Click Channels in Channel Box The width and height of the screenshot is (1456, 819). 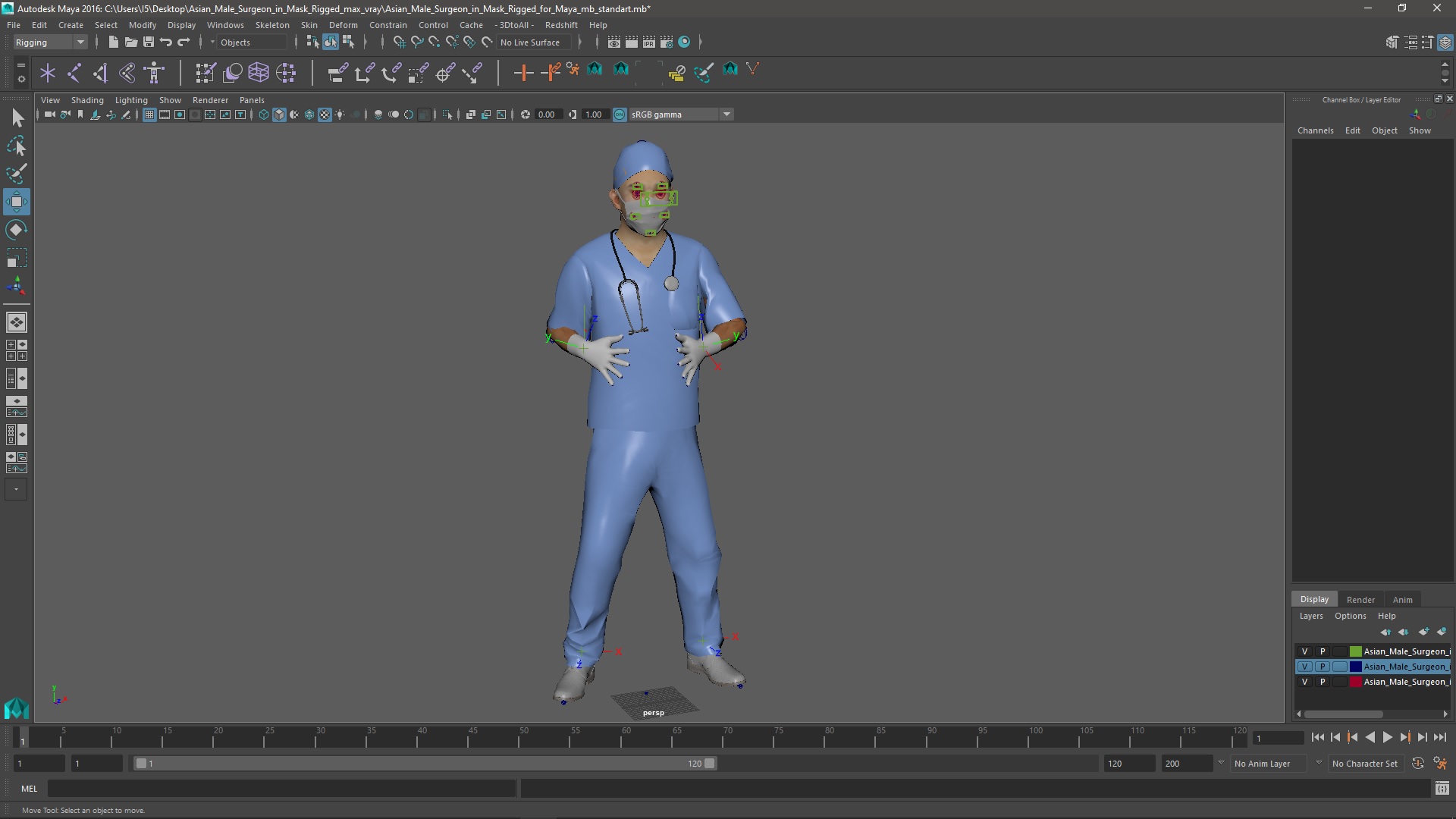click(x=1315, y=130)
